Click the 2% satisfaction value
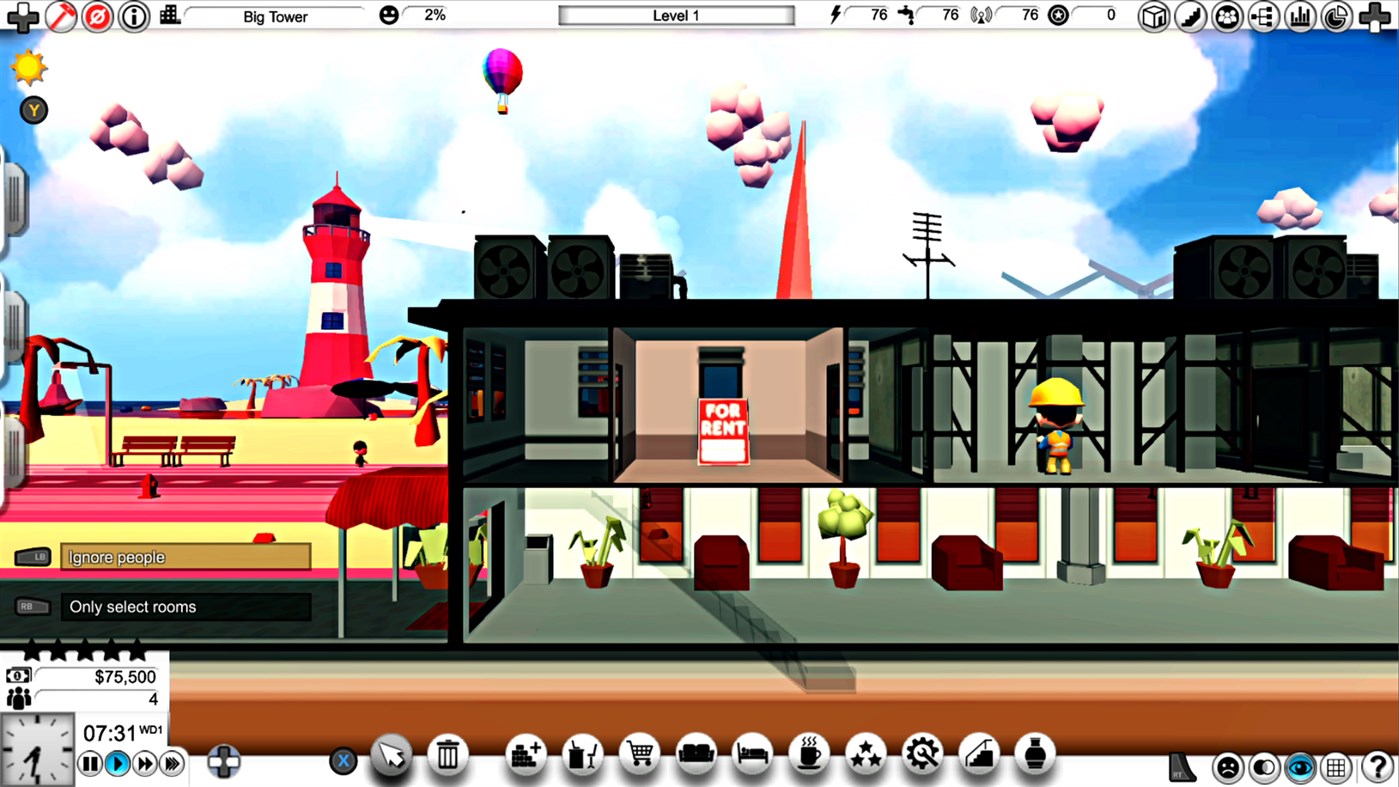This screenshot has height=787, width=1399. (x=435, y=15)
